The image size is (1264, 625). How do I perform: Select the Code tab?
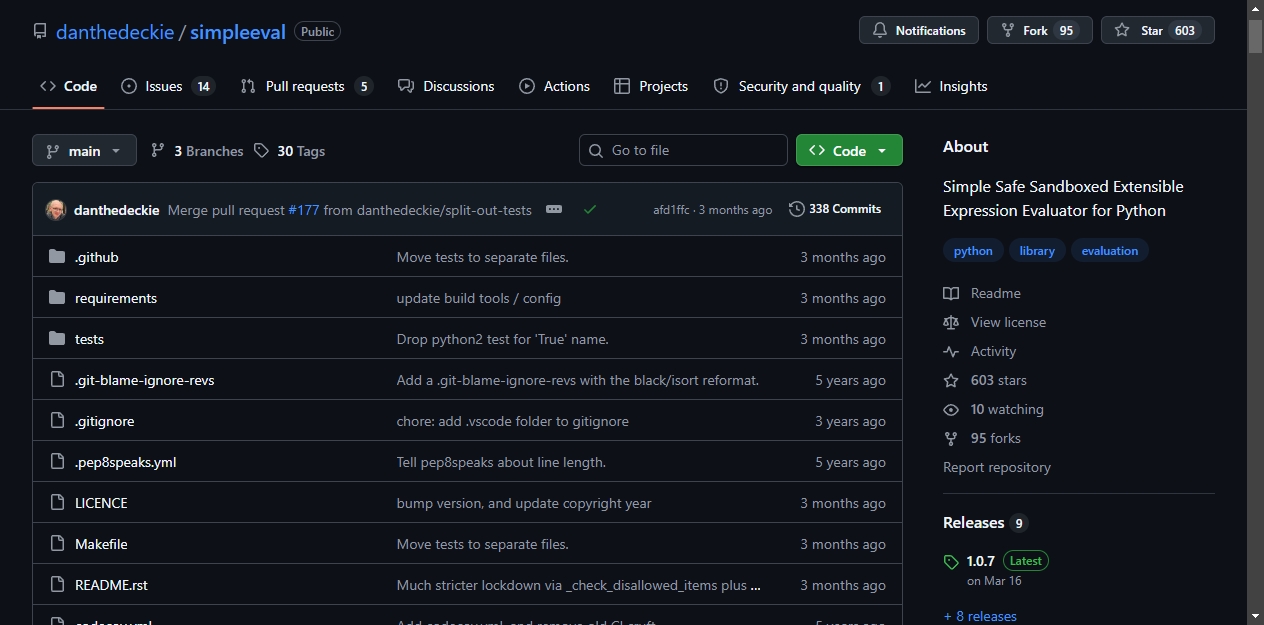pos(68,86)
